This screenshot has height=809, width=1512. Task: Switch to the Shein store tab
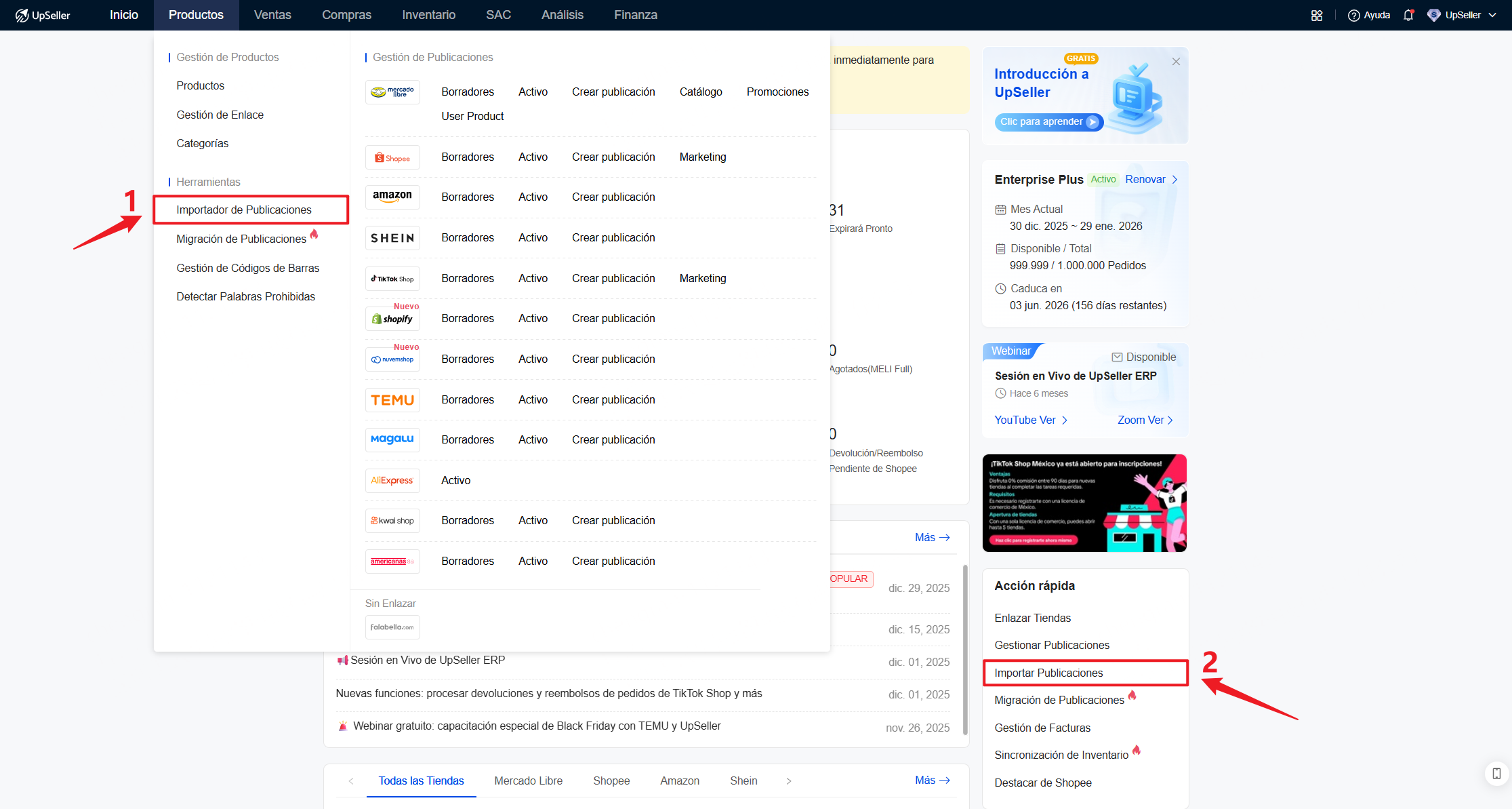pos(743,781)
